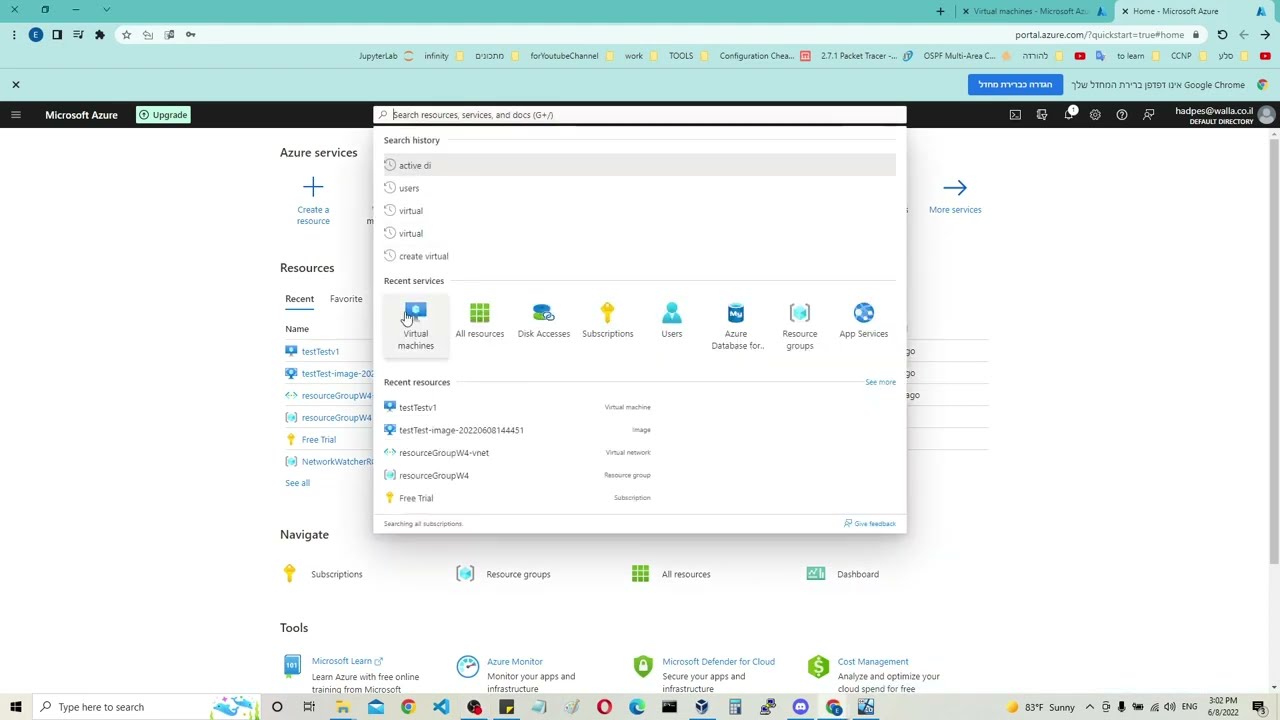The width and height of the screenshot is (1280, 720).
Task: Open the Help question mark icon
Action: [1122, 115]
